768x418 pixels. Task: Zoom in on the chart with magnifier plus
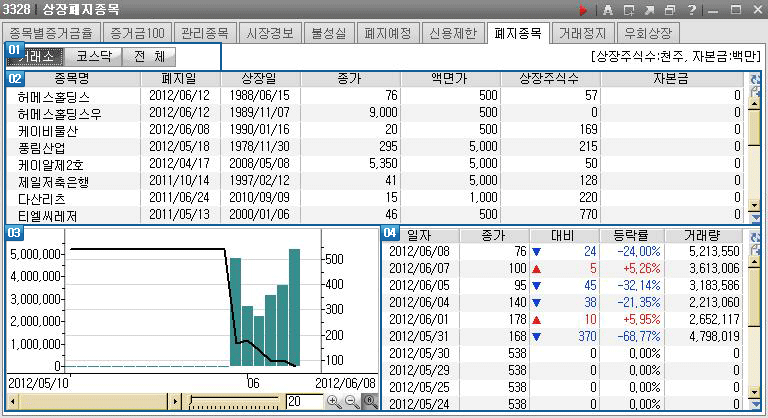click(x=334, y=401)
